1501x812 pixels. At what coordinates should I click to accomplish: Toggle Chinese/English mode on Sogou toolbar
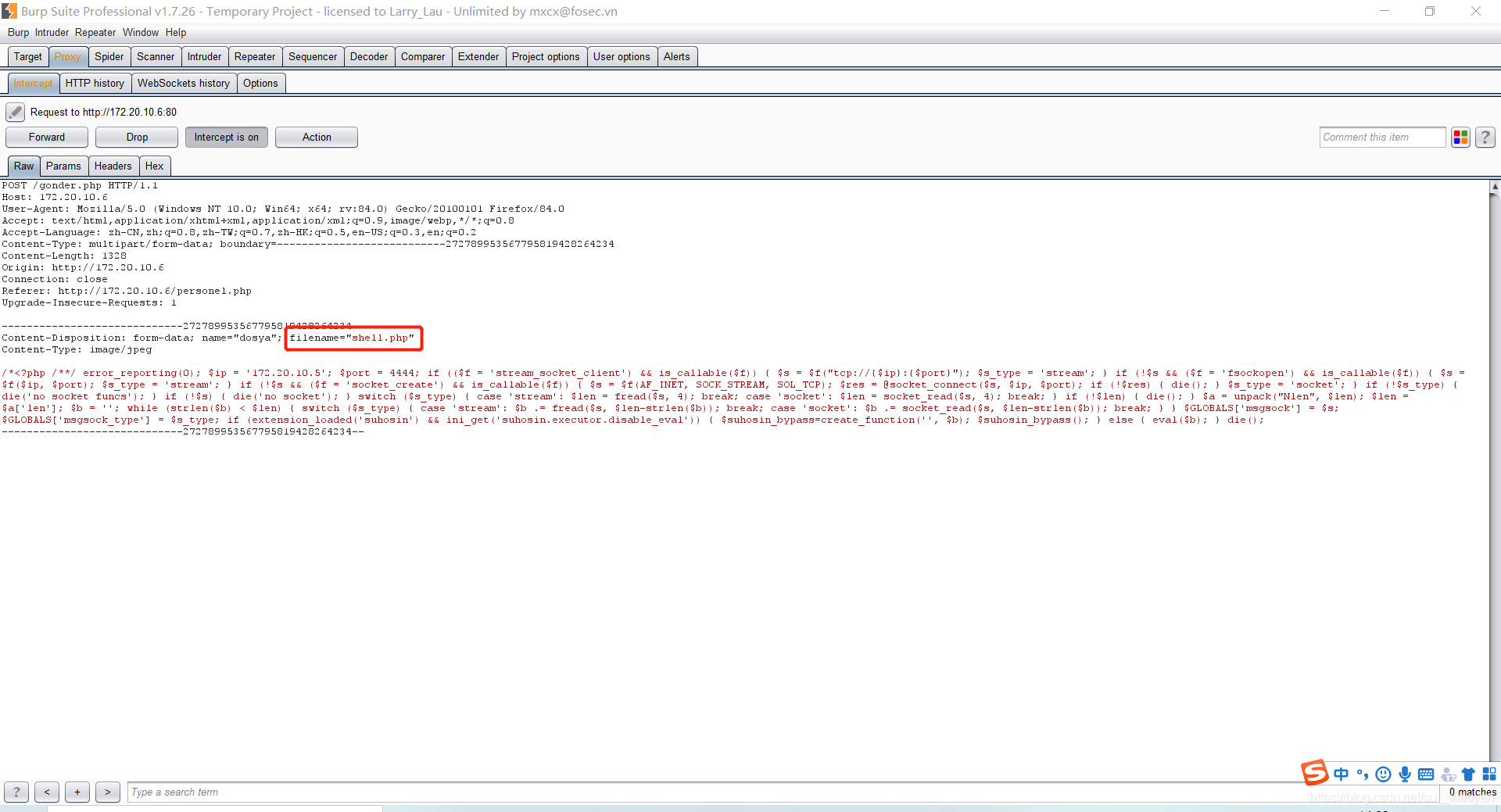pyautogui.click(x=1342, y=774)
